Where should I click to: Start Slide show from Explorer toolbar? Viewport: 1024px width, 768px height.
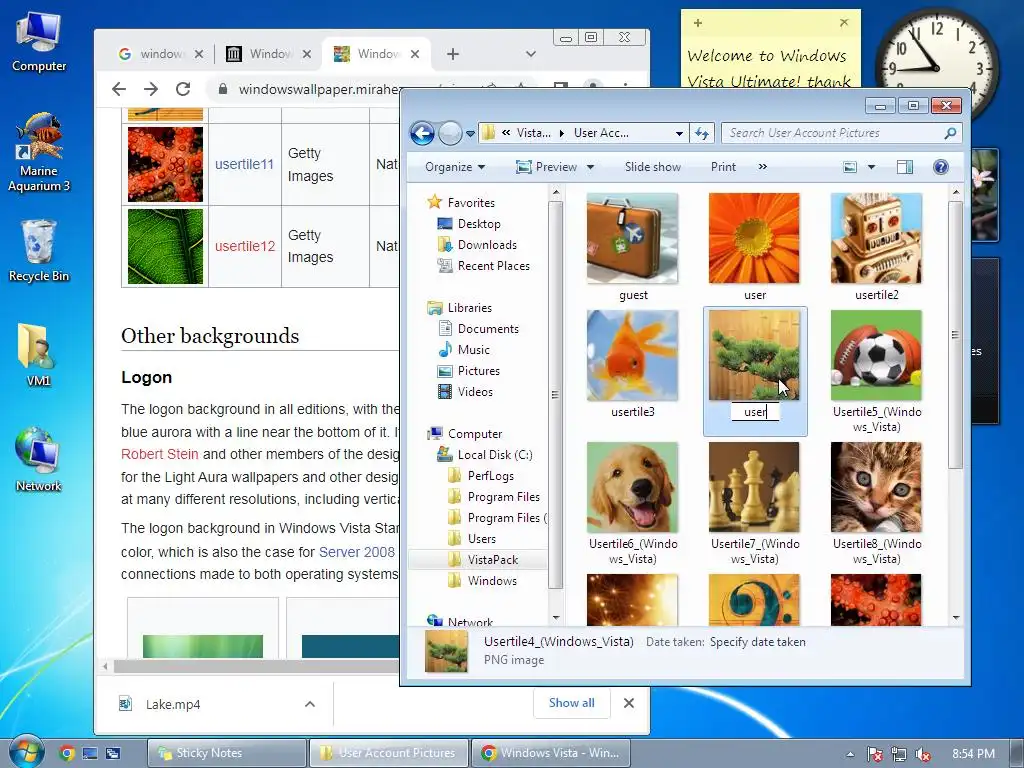pyautogui.click(x=652, y=167)
